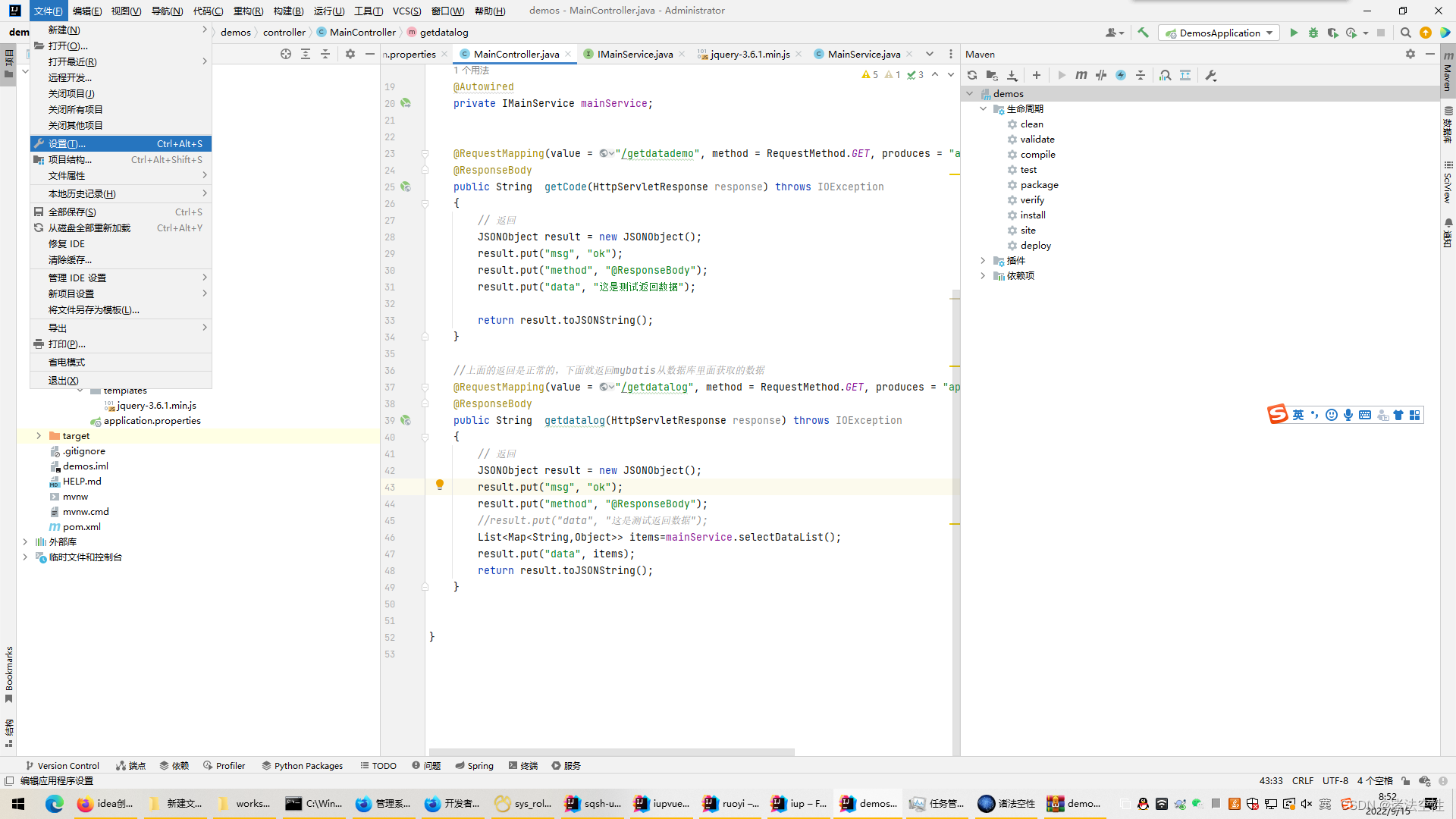Collapse the 生命周期 Maven node
1456x819 pixels.
coord(983,108)
